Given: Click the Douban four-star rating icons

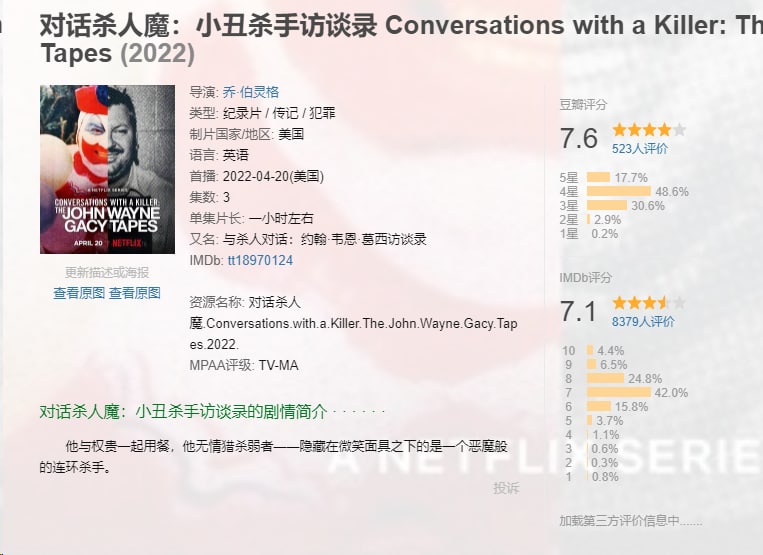Looking at the screenshot, I should coord(649,130).
